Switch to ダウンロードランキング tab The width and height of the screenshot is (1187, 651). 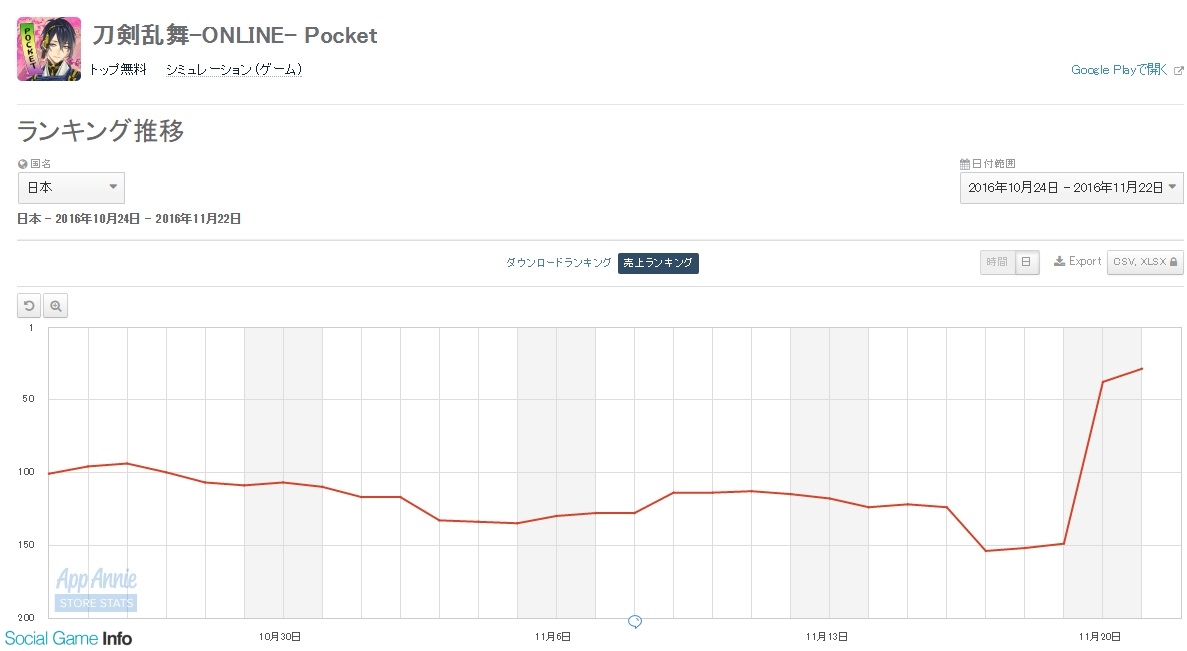tap(559, 263)
